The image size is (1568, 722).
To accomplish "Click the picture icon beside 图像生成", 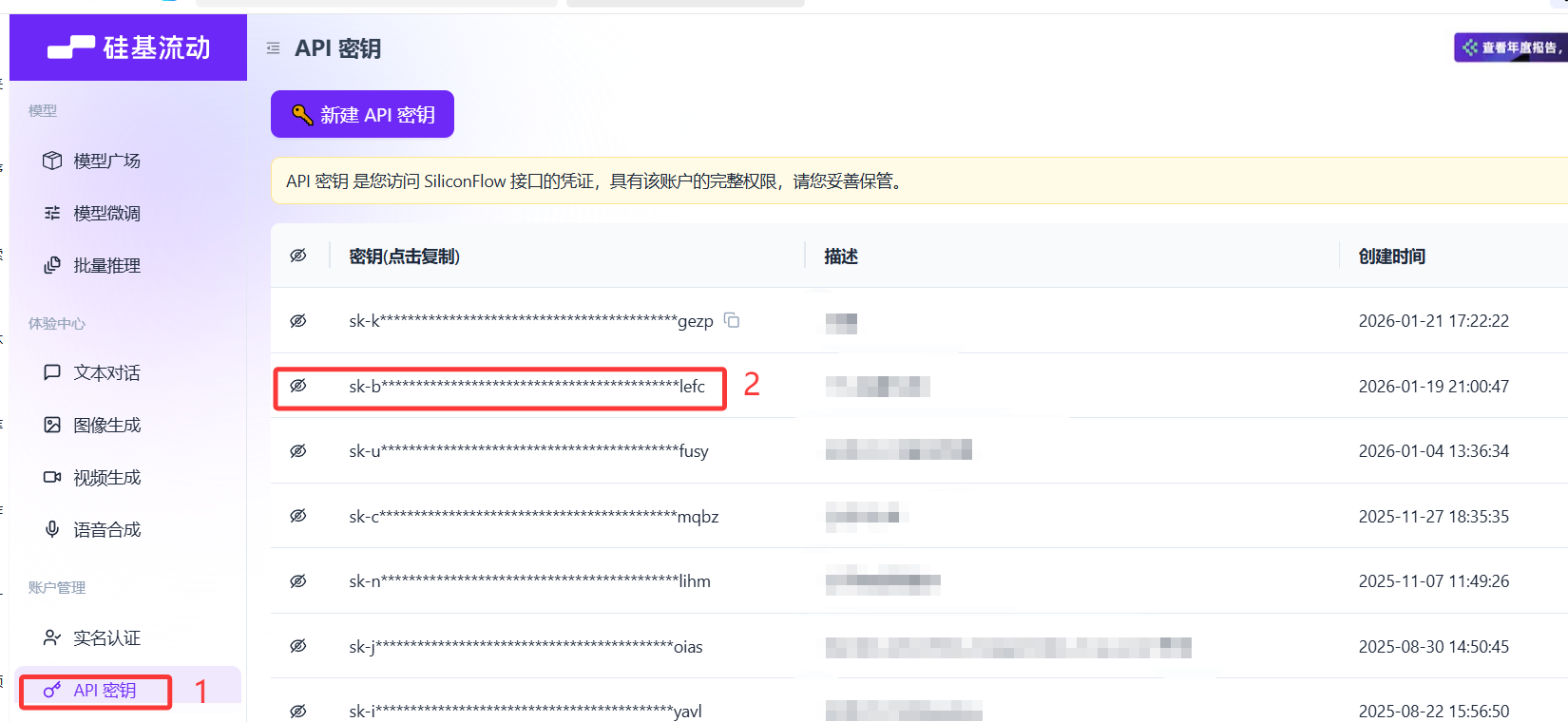I will click(x=52, y=425).
